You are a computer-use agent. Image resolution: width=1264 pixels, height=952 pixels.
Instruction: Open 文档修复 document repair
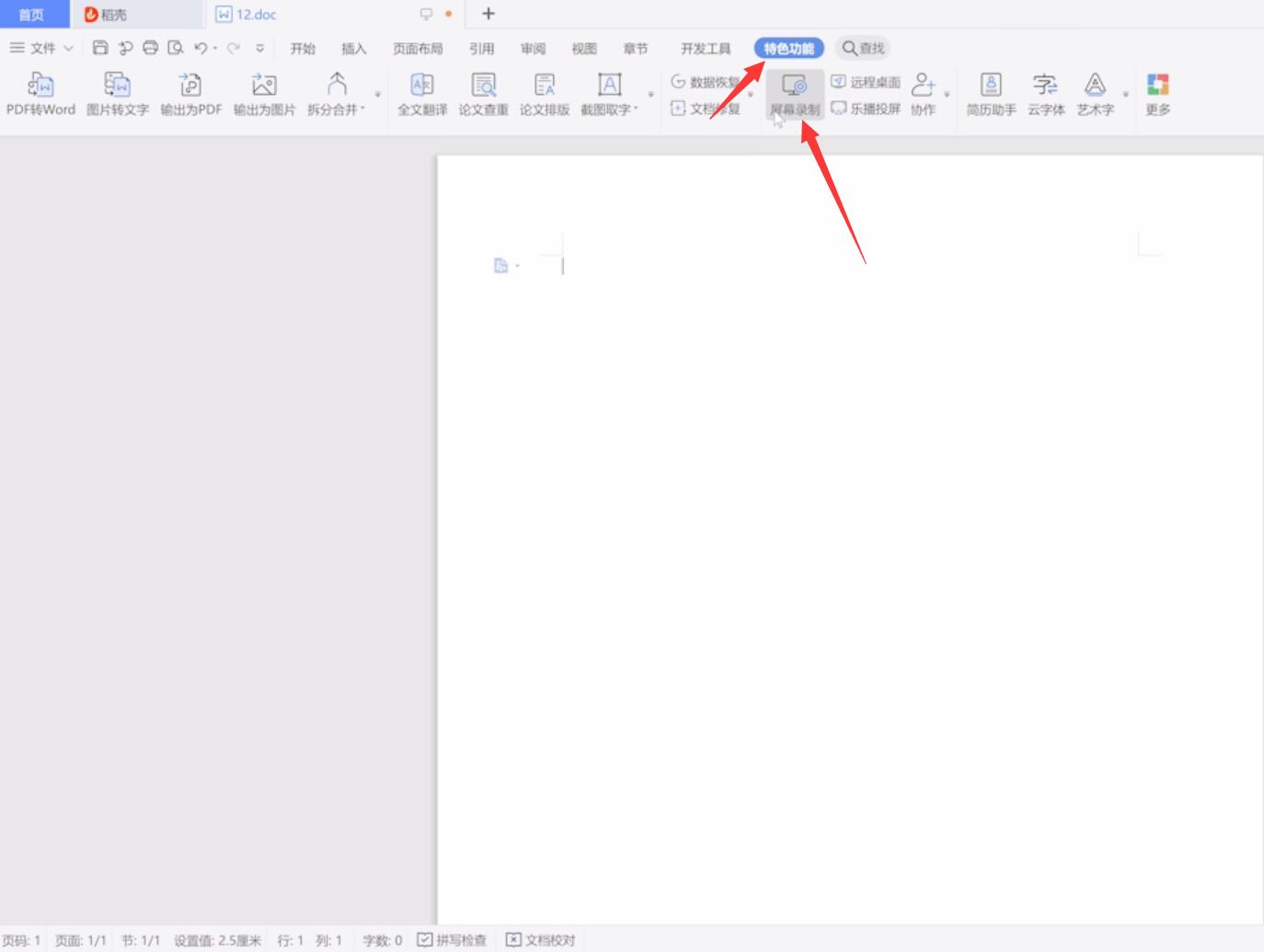[x=706, y=109]
